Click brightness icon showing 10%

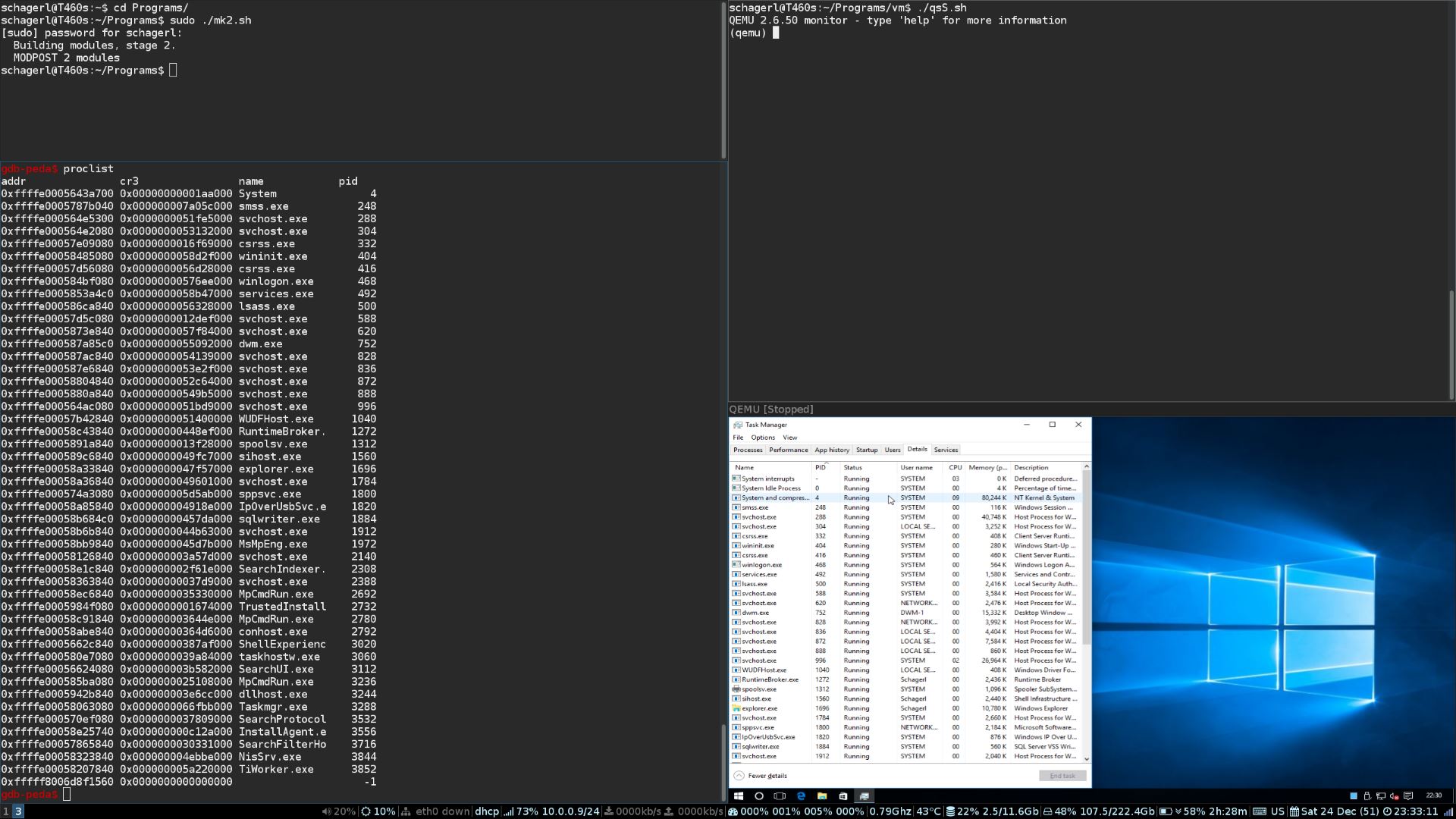pos(366,811)
